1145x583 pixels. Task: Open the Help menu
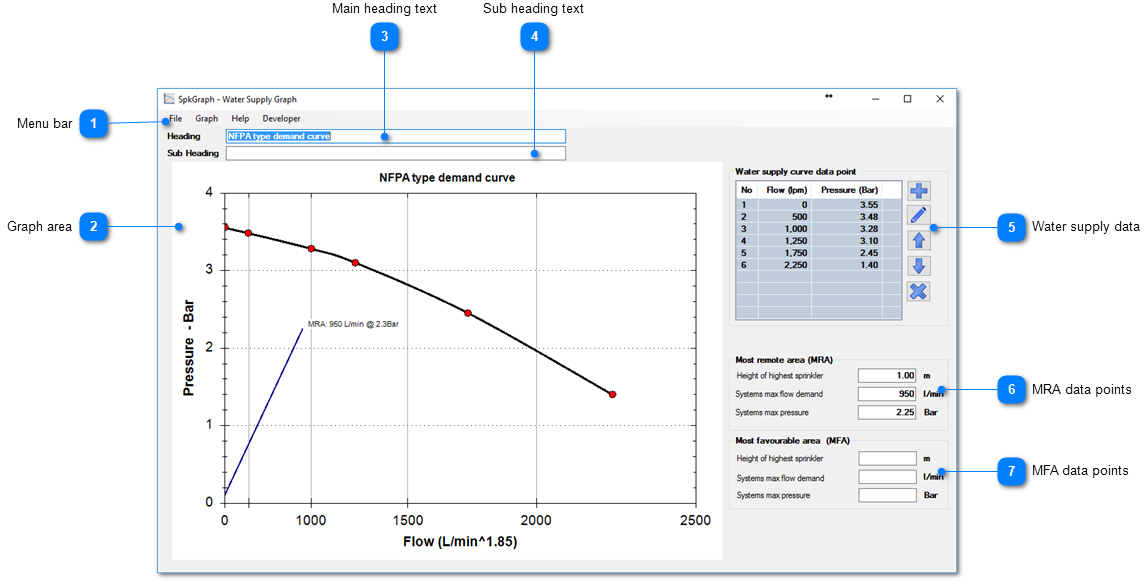tap(240, 118)
